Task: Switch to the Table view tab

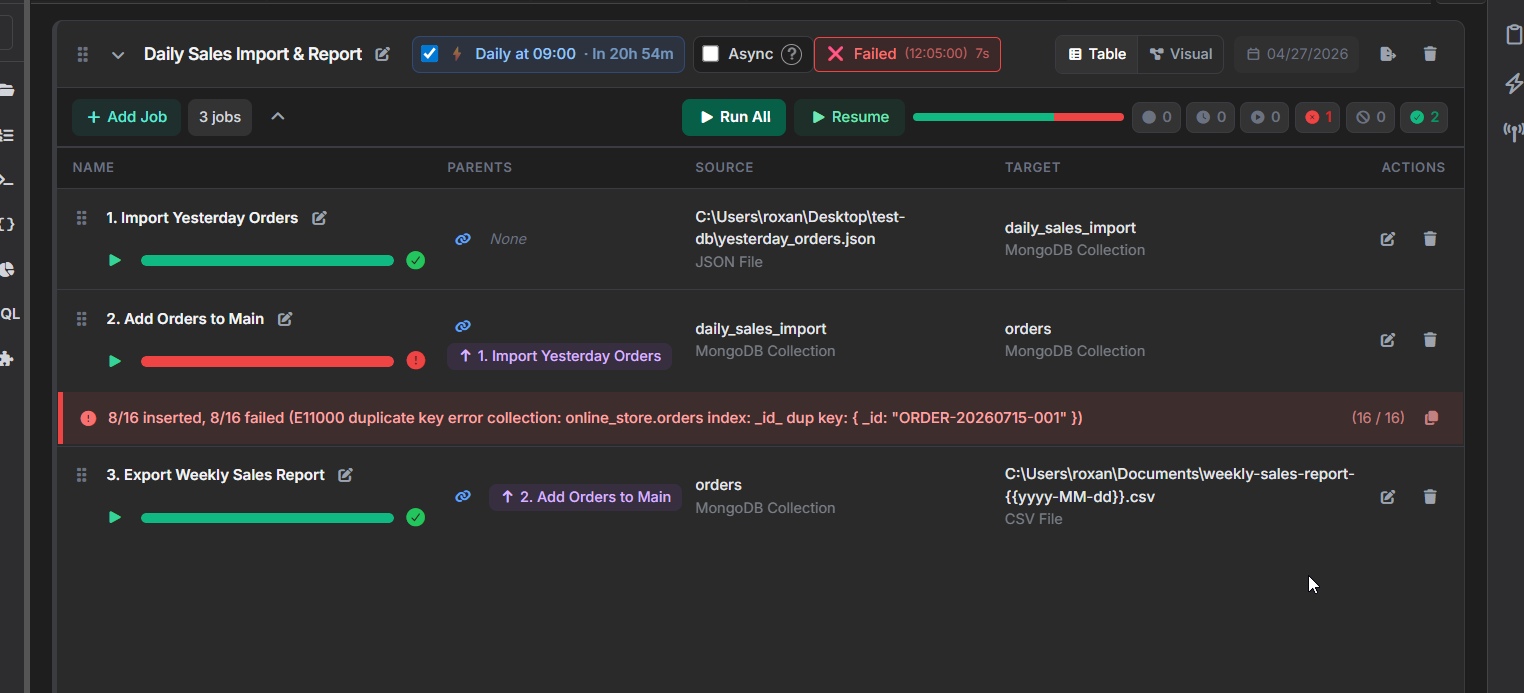Action: tap(1097, 54)
